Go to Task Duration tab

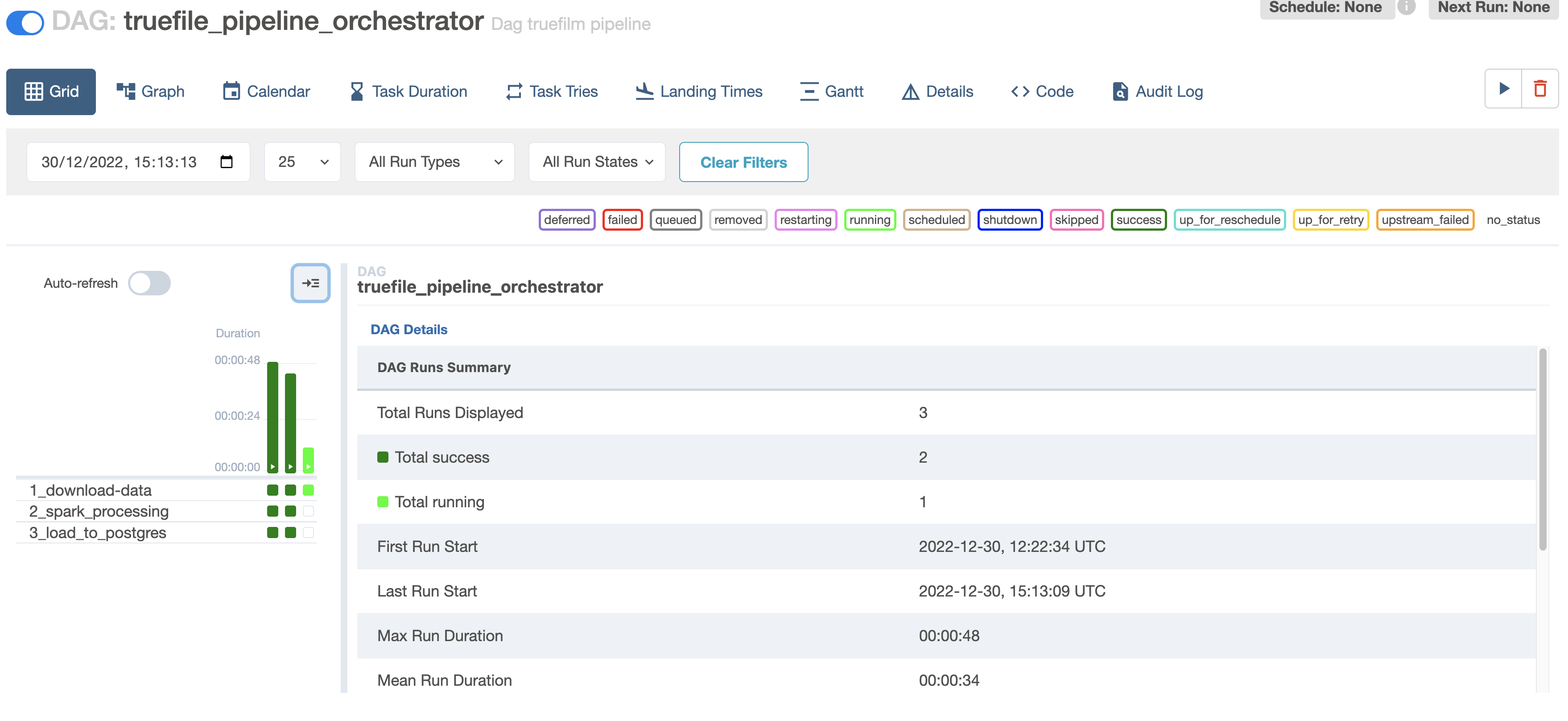point(409,91)
